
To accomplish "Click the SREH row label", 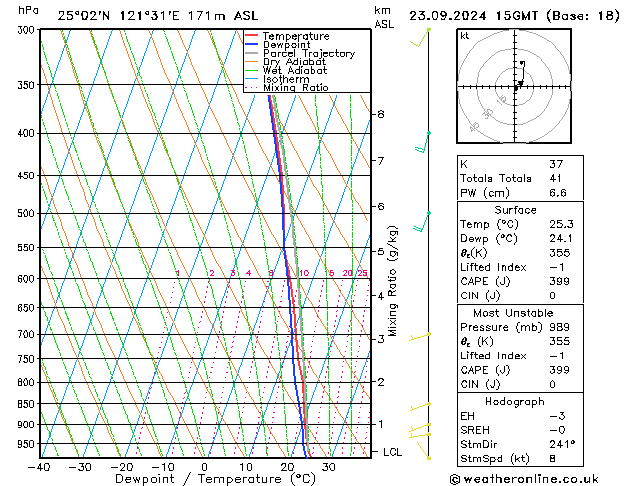I will [475, 430].
